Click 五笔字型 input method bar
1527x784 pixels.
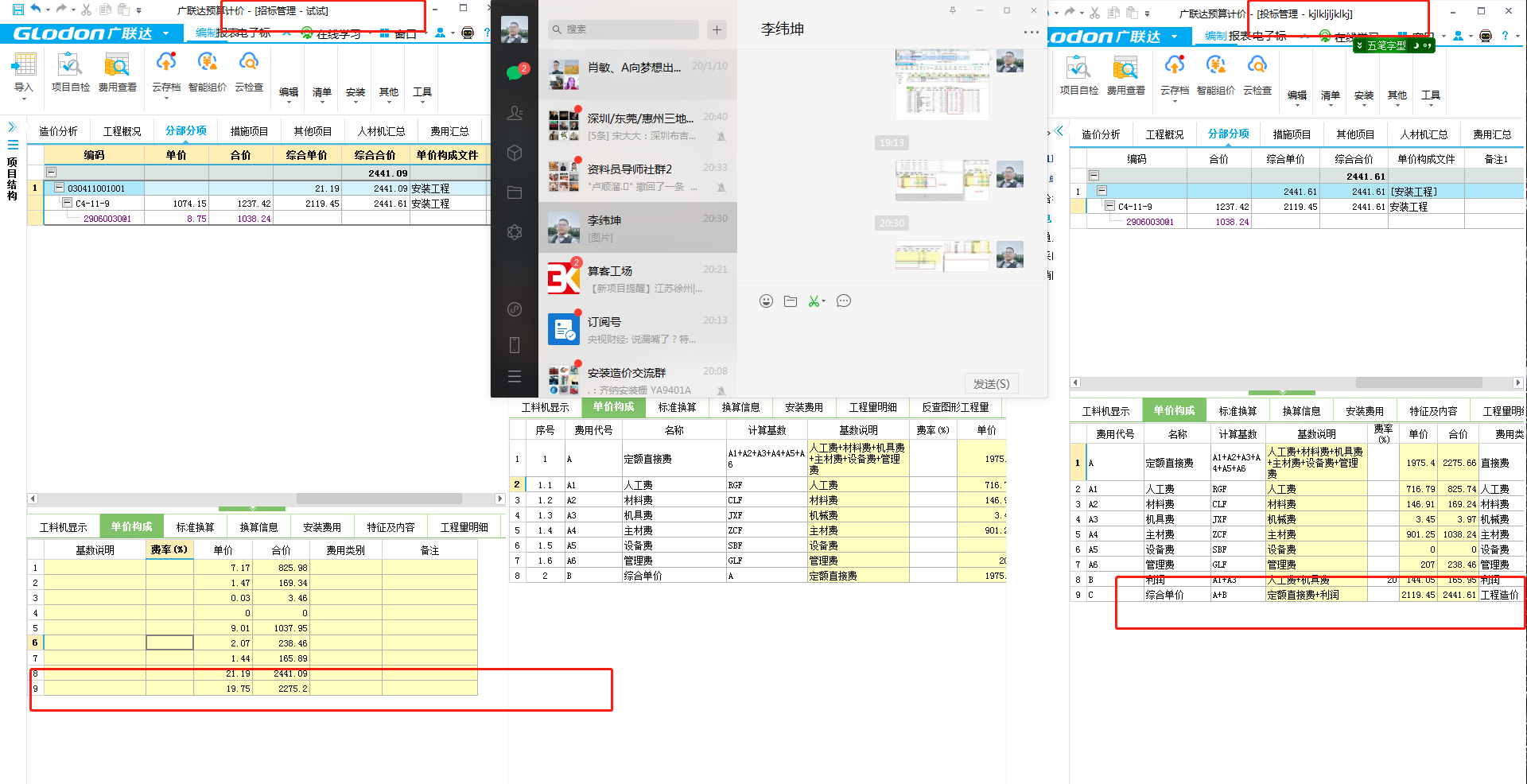[1393, 45]
